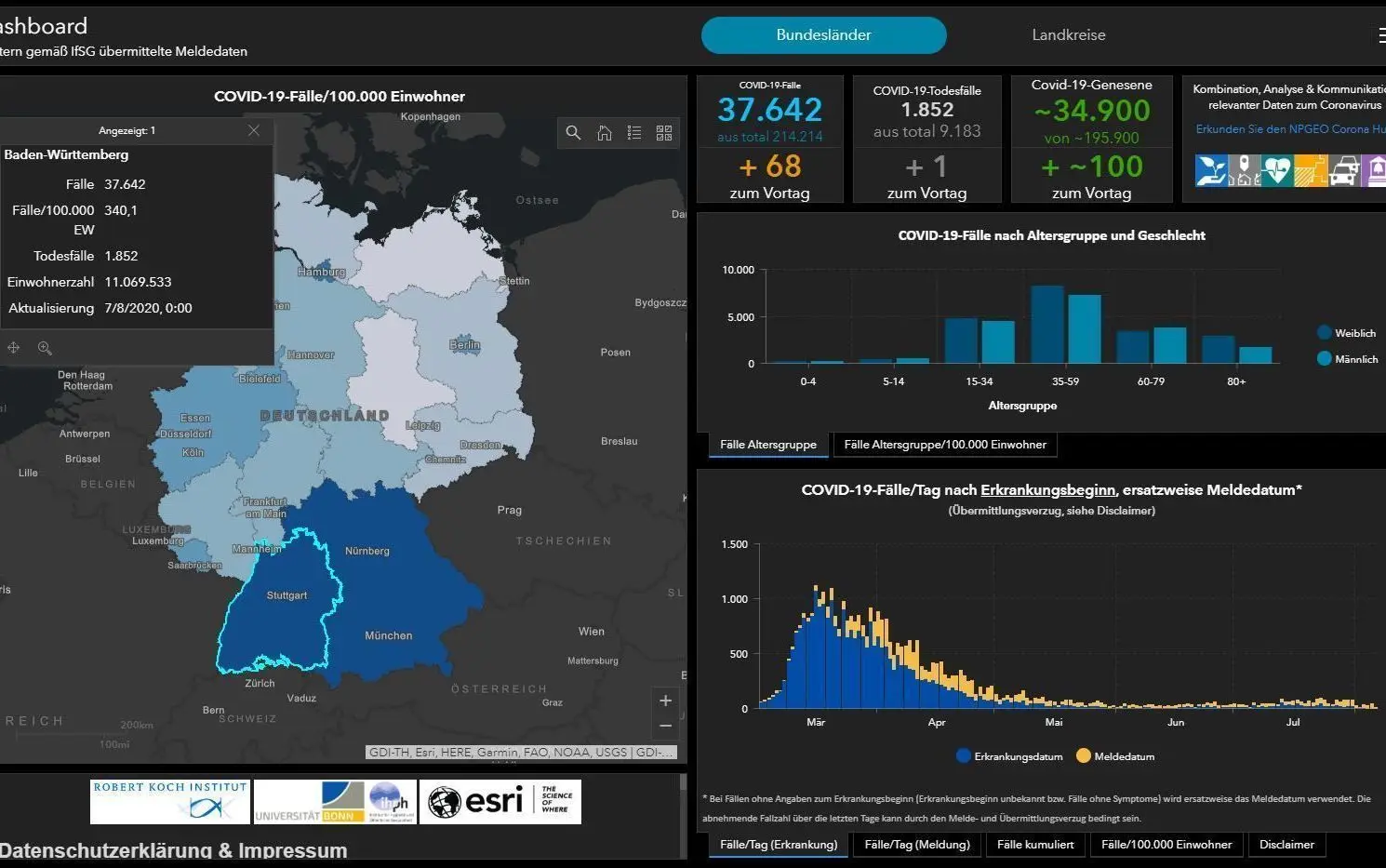Viewport: 1386px width, 868px height.
Task: Click the heart health icon in NPGEO panel
Action: click(x=1277, y=171)
